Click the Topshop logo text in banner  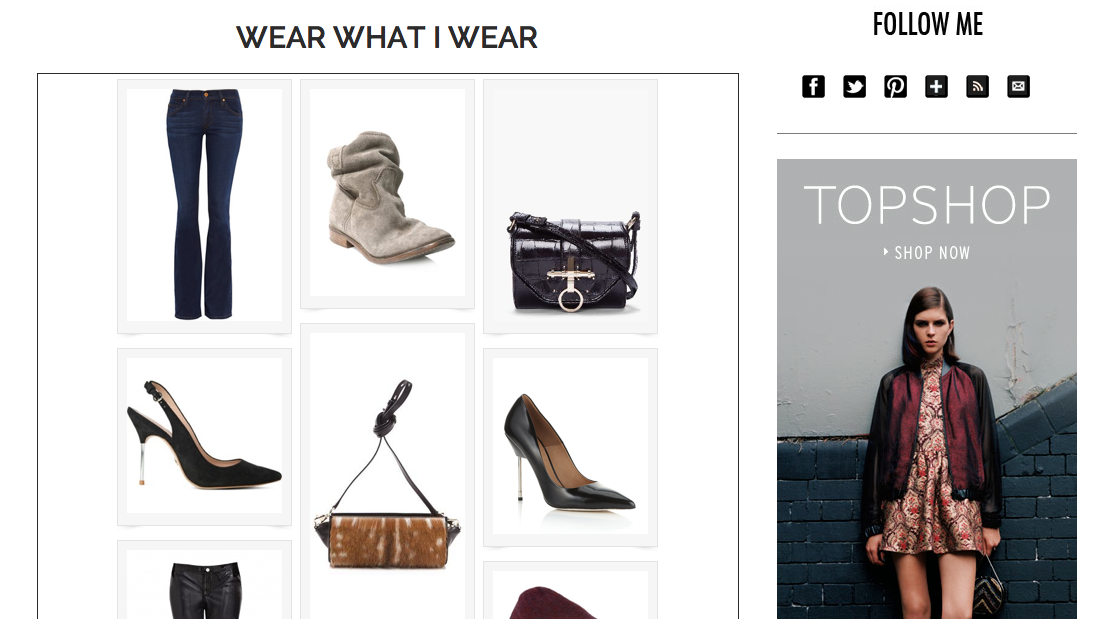coord(927,205)
